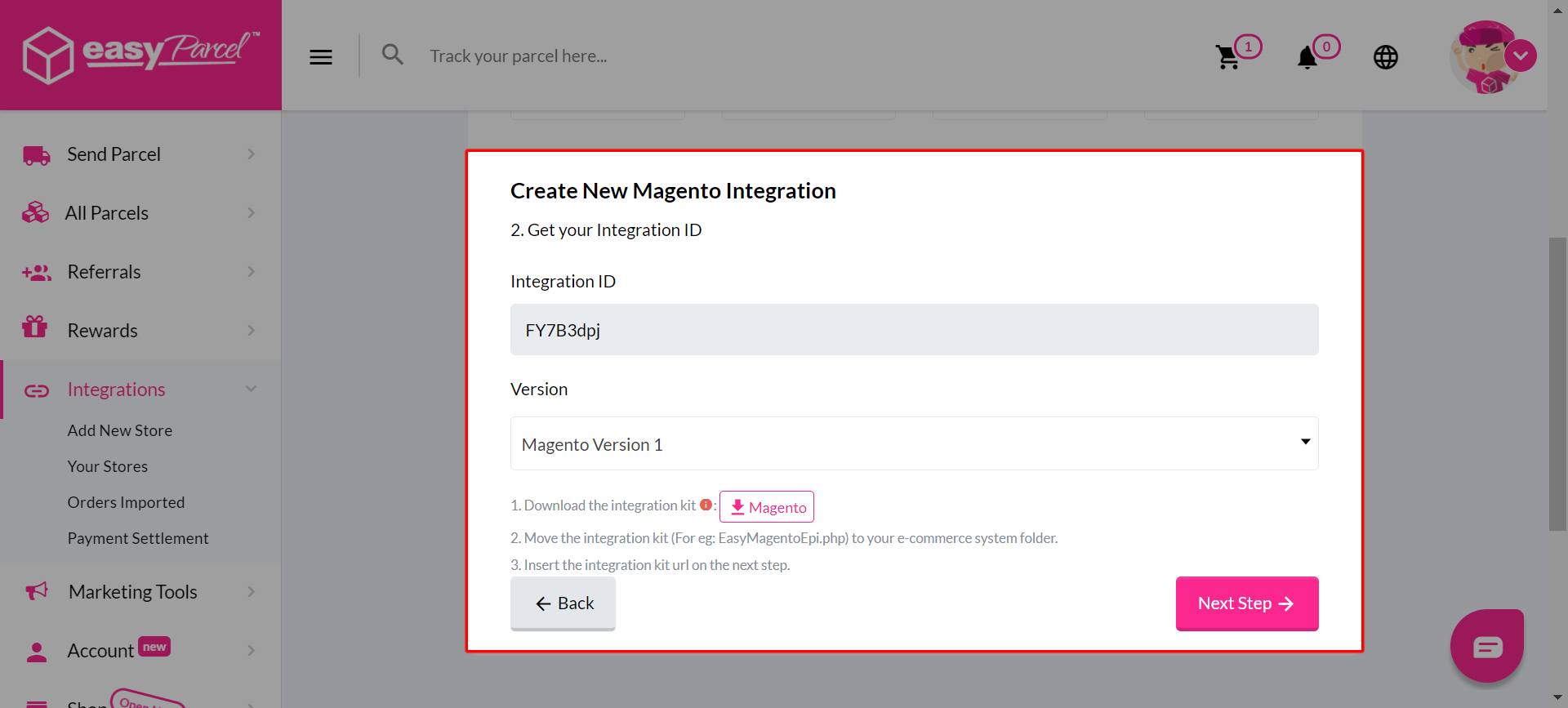Click the 'new' badge beside Account

[154, 647]
